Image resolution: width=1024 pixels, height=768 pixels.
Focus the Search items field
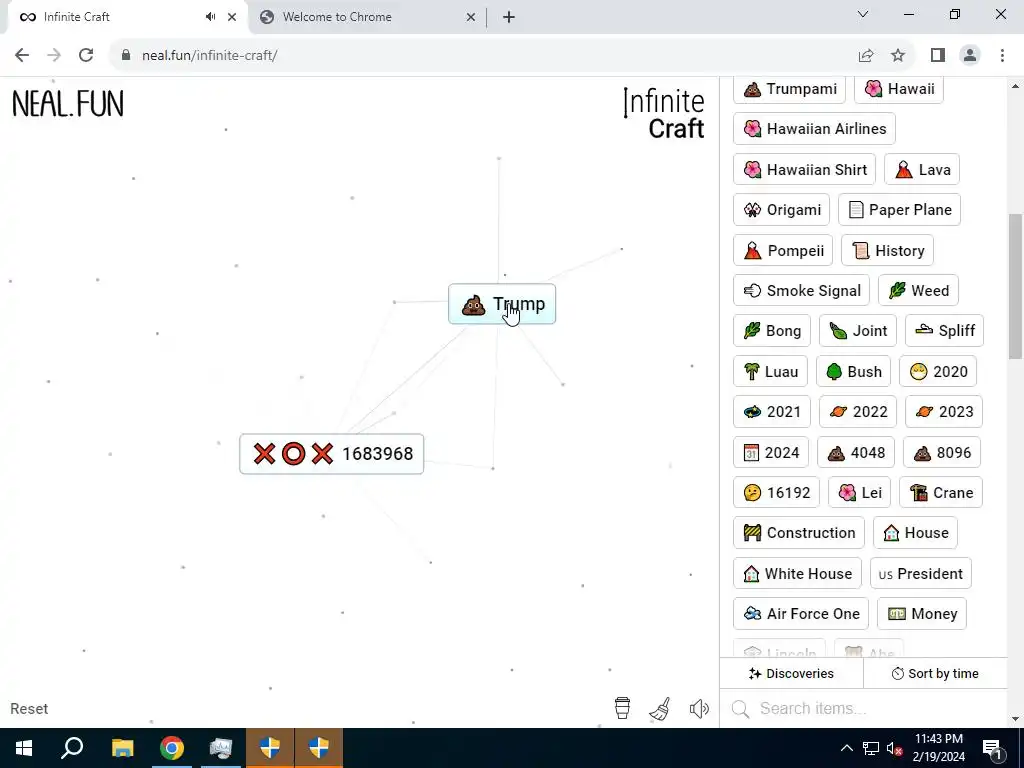863,709
